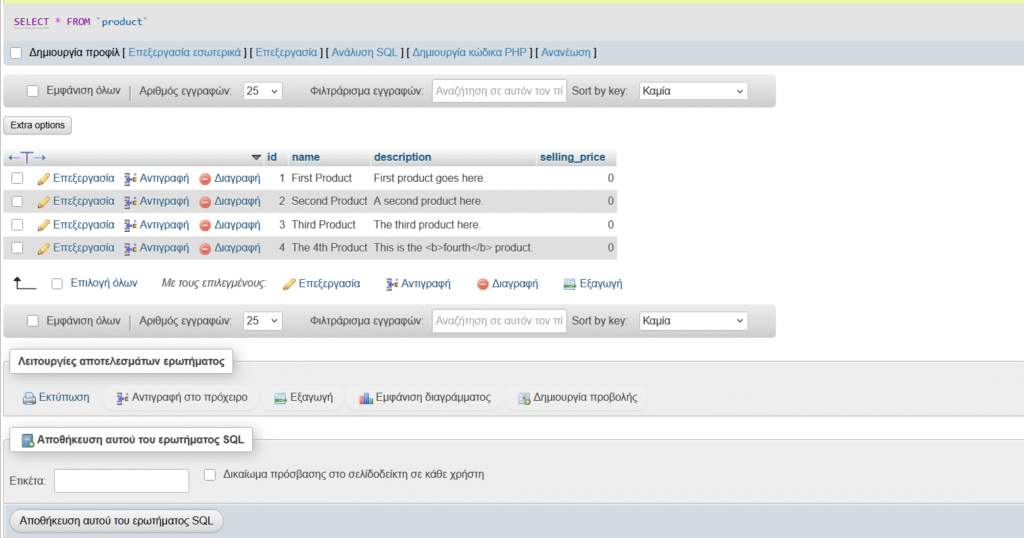This screenshot has width=1024, height=538.
Task: Click the Εξαγωγή icon in the with-selected row
Action: coord(570,284)
